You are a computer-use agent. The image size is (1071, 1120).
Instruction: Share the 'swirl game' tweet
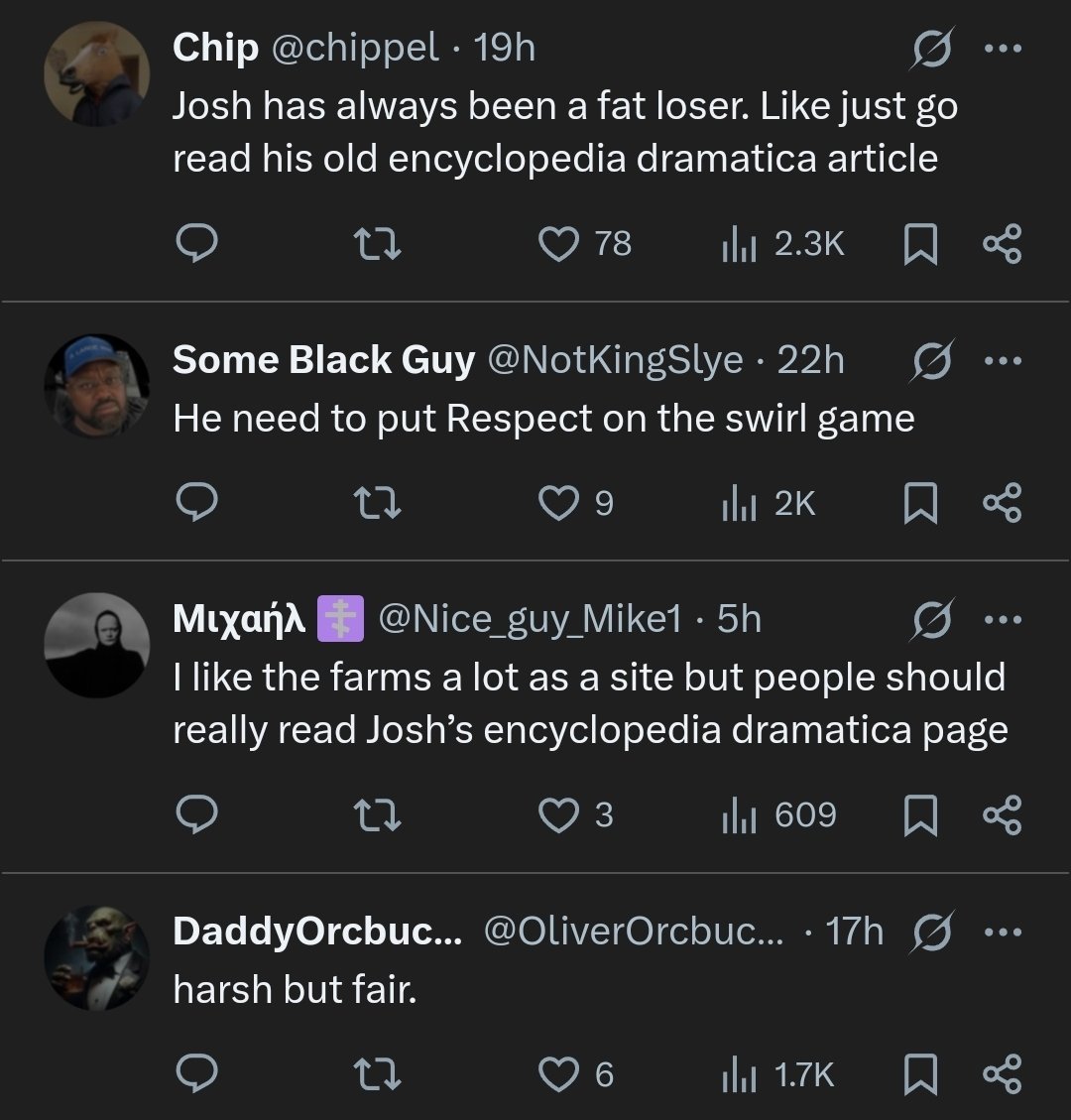(x=1002, y=504)
